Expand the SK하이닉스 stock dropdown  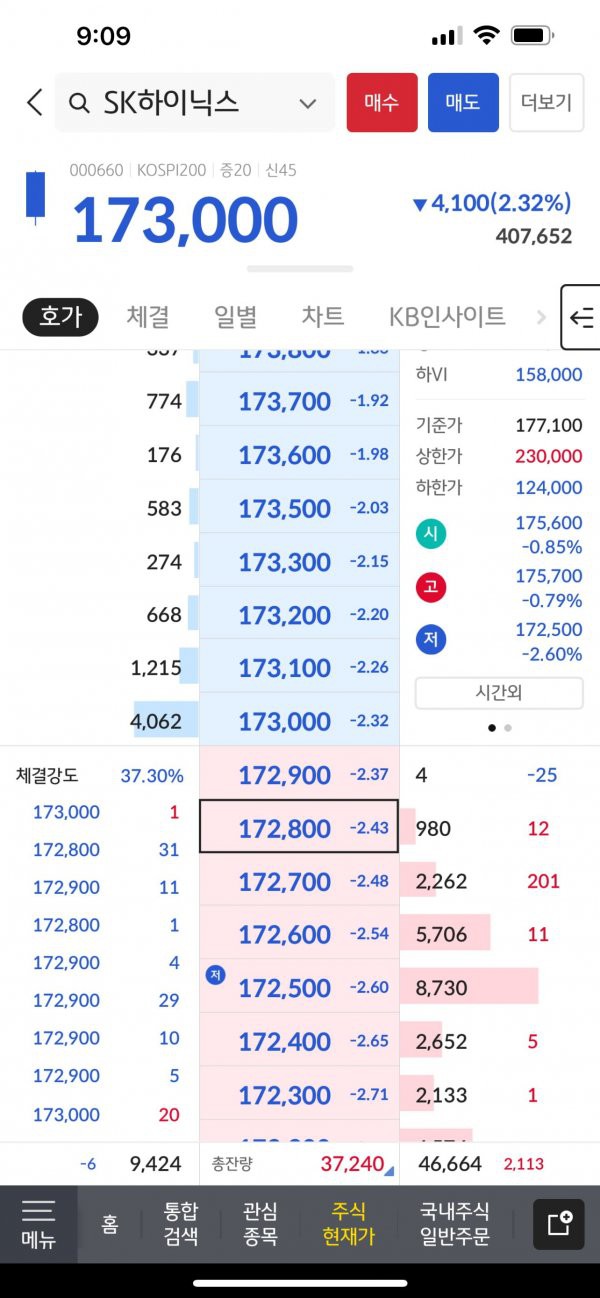coord(307,103)
